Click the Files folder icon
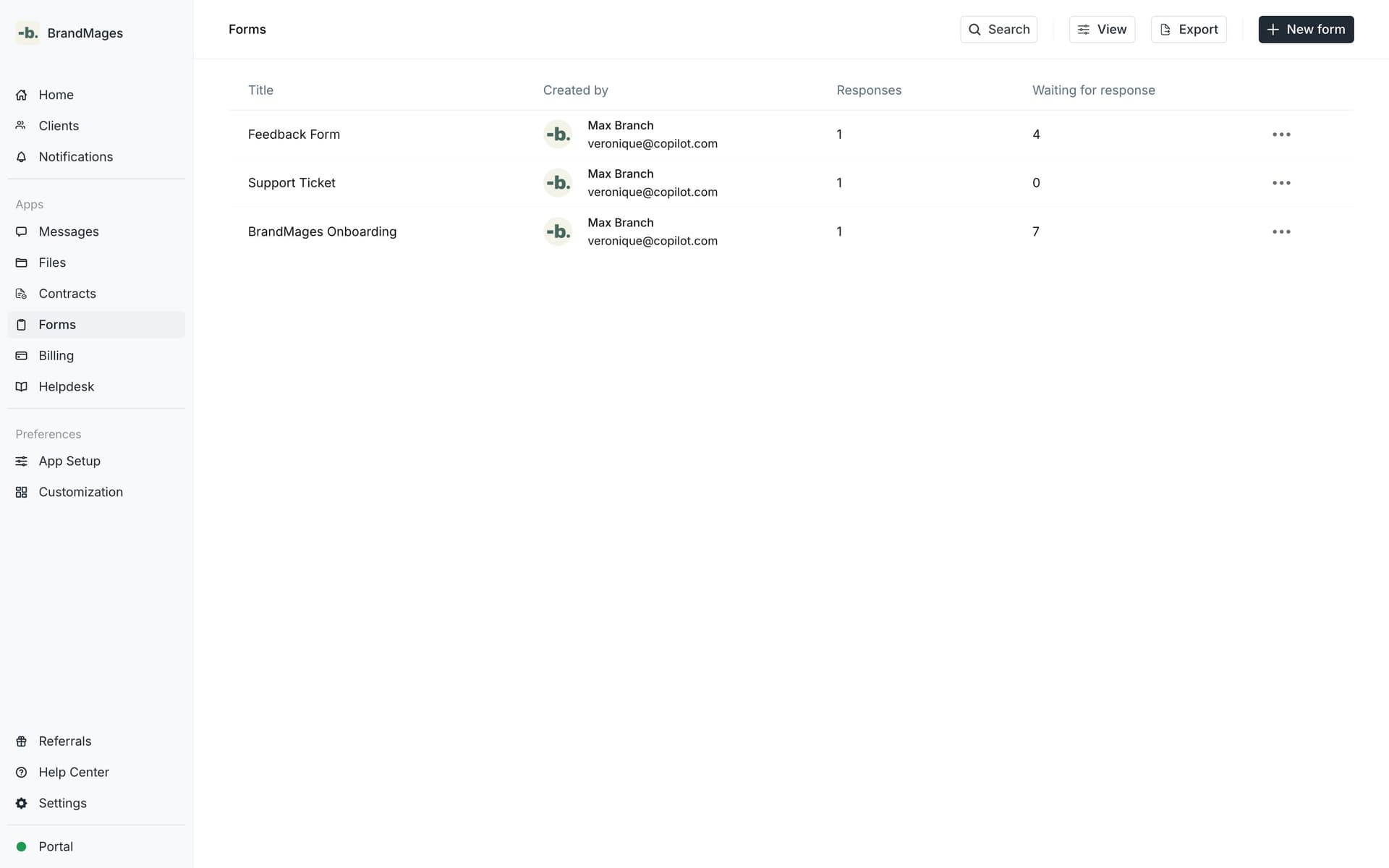This screenshot has height=868, width=1389. coord(22,263)
